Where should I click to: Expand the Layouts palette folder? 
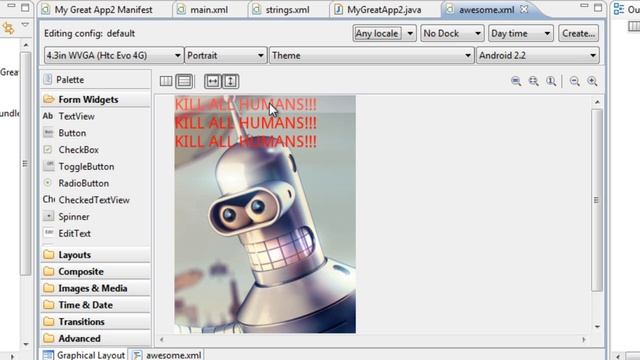96,255
